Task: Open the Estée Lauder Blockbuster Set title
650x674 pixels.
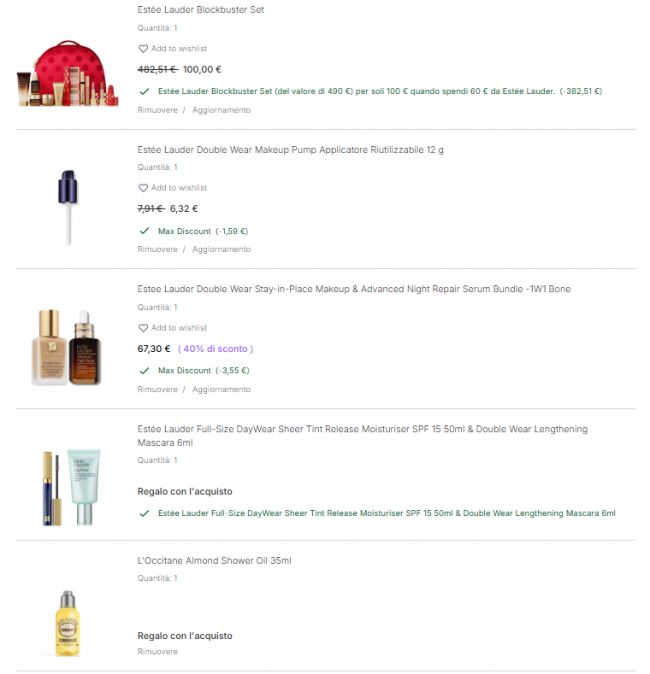Action: click(200, 9)
